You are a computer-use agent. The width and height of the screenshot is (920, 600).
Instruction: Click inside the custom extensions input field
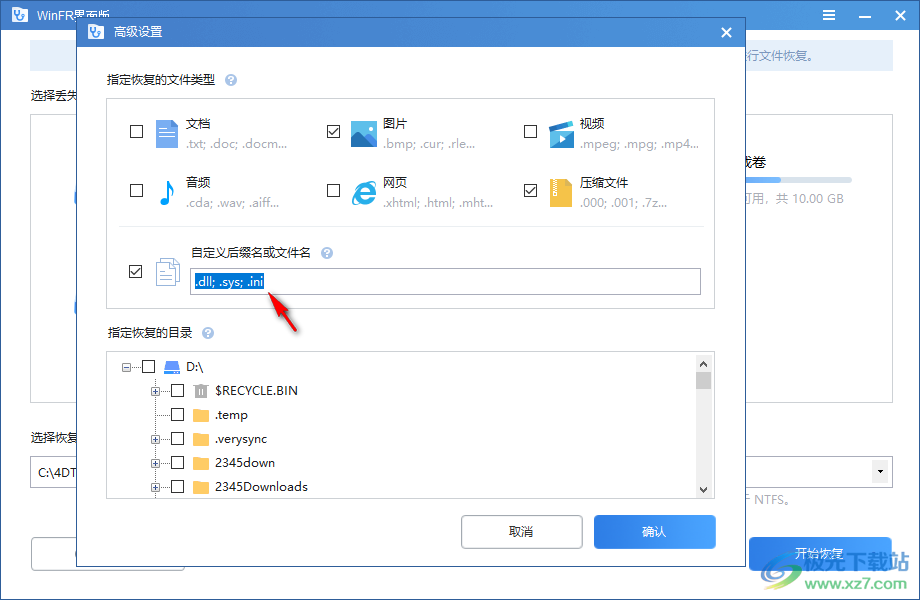click(440, 281)
